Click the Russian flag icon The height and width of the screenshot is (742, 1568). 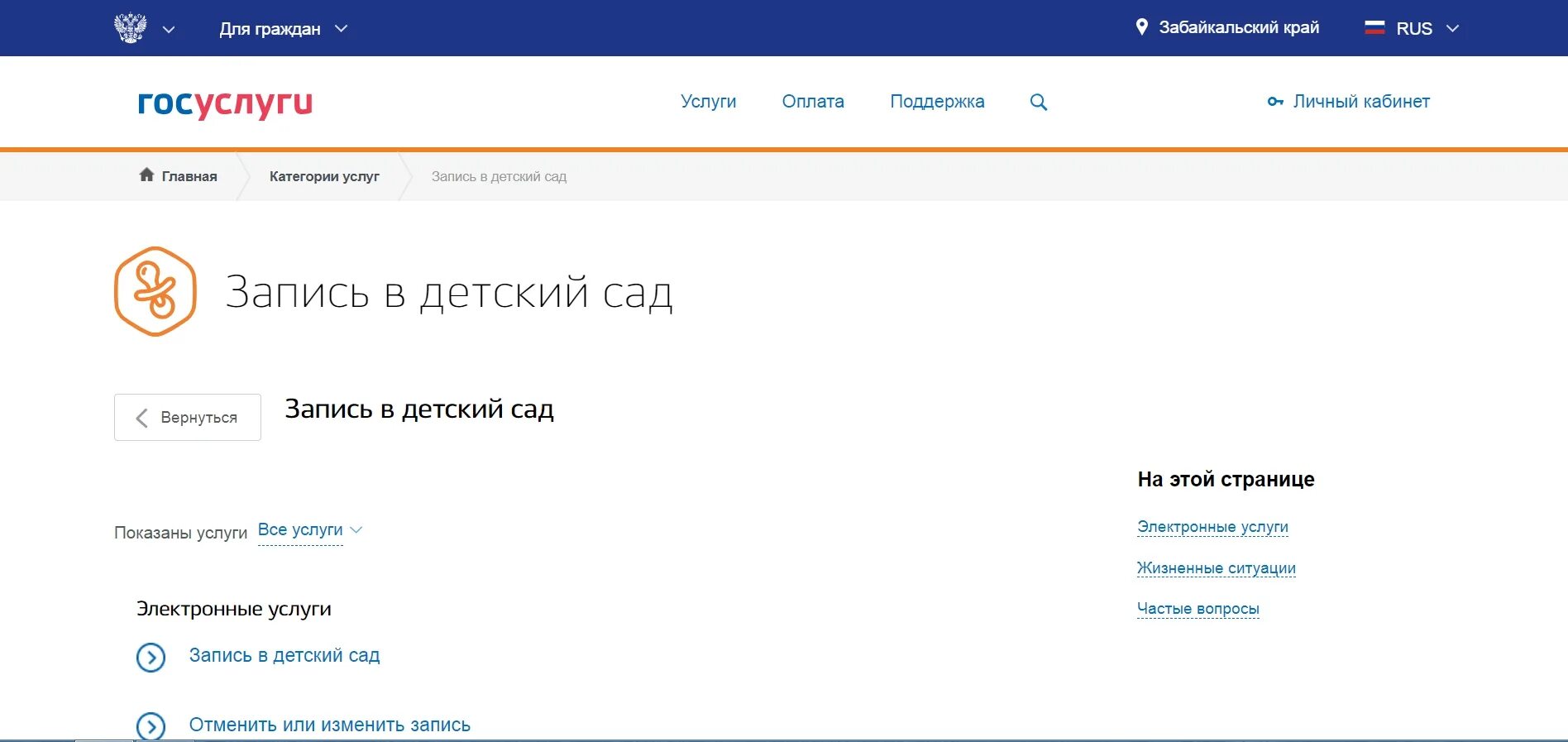click(x=1374, y=27)
